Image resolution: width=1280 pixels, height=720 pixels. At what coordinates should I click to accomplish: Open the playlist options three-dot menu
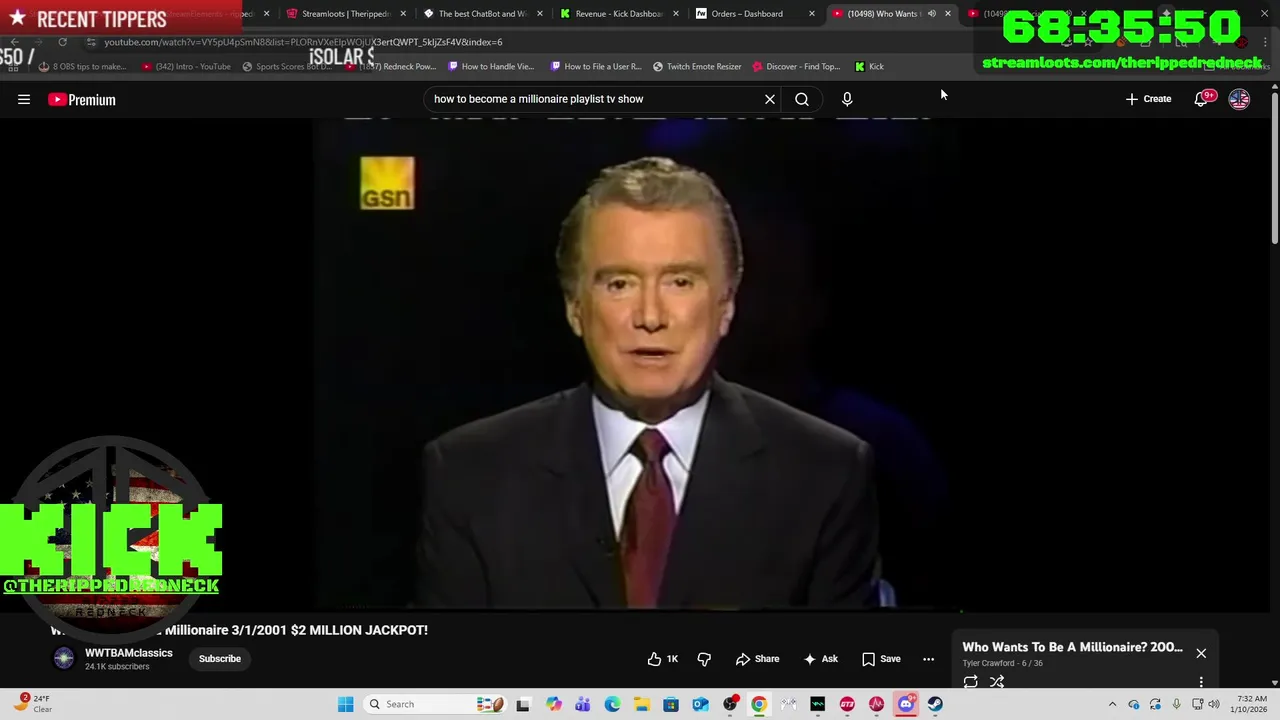click(x=1201, y=682)
